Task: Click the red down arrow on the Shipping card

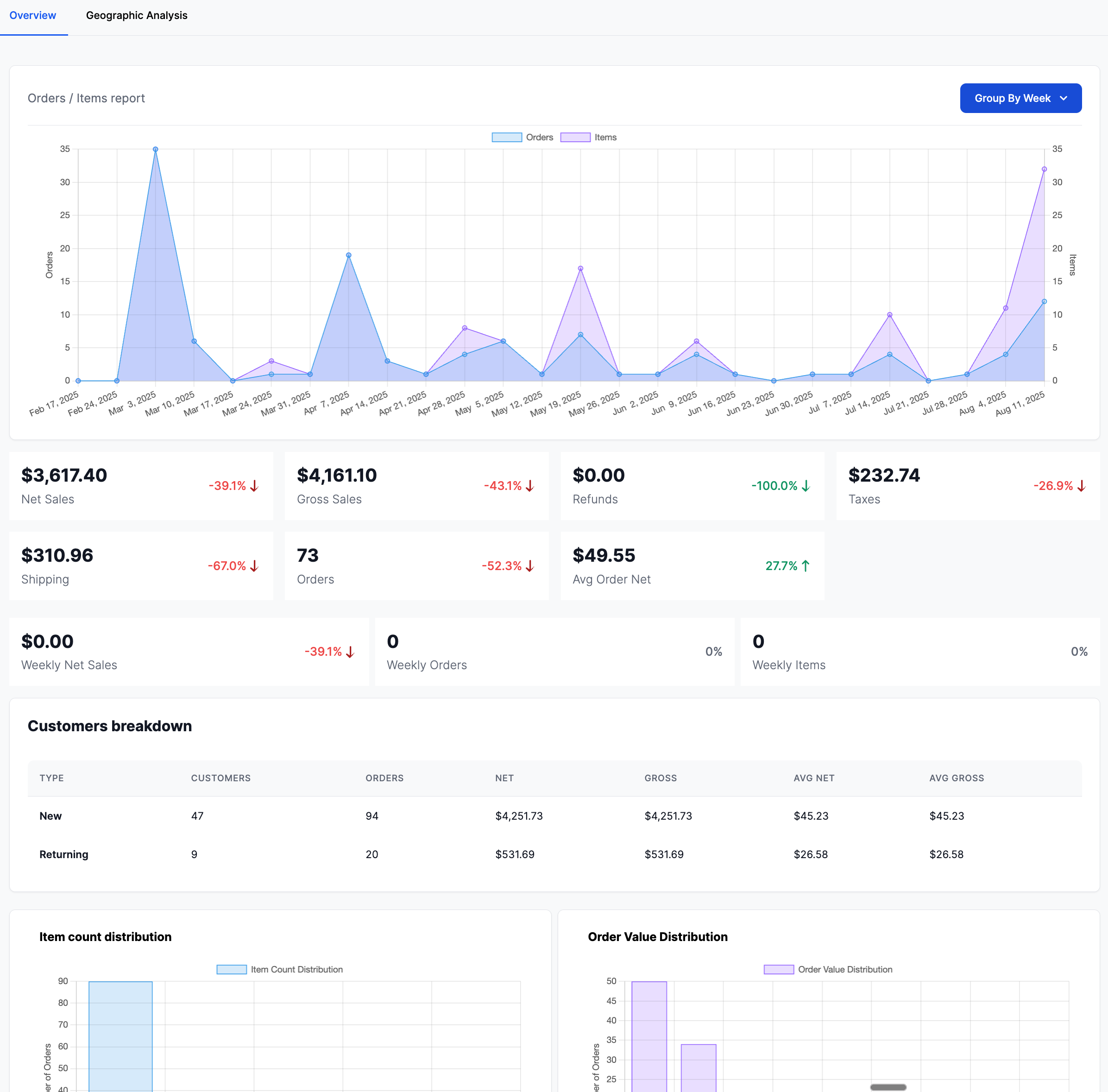Action: point(253,566)
